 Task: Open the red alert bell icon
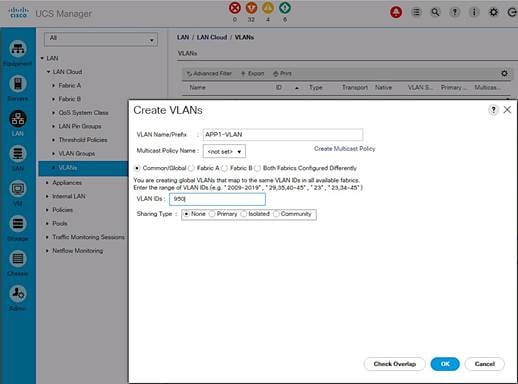[396, 12]
